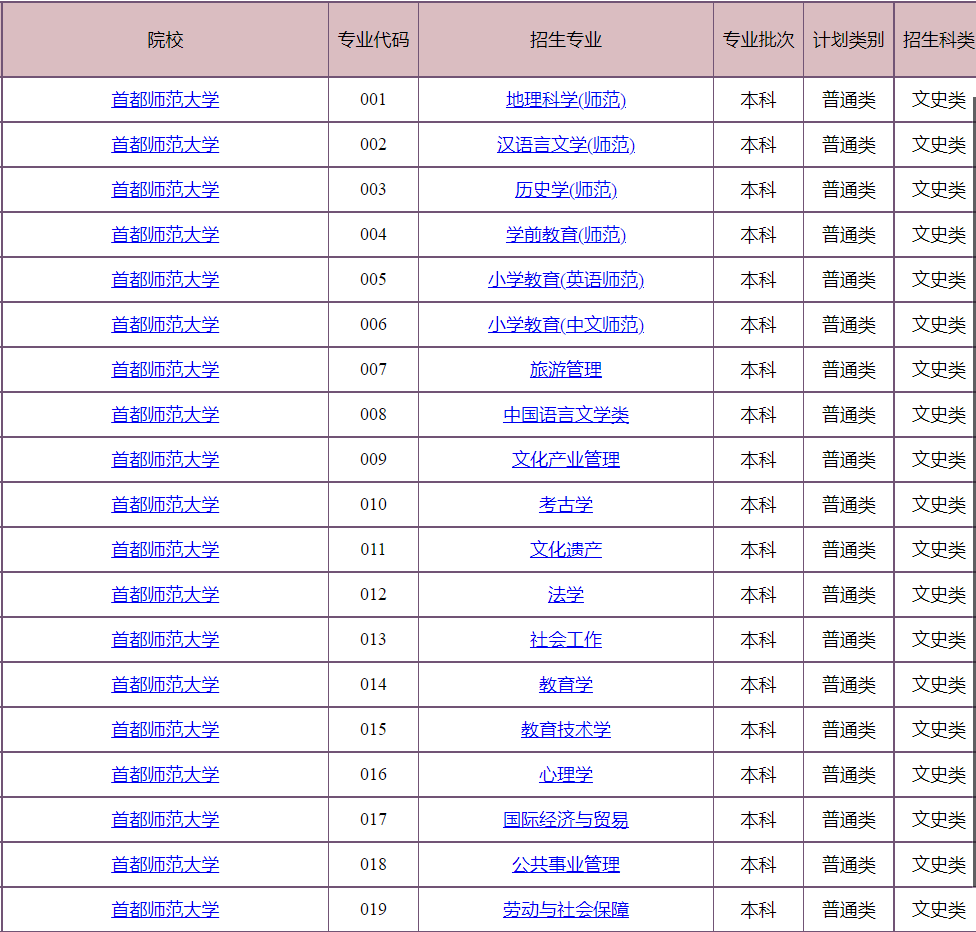This screenshot has width=976, height=932.
Task: Click 首都师范大学 link in row 004
Action: coord(165,235)
